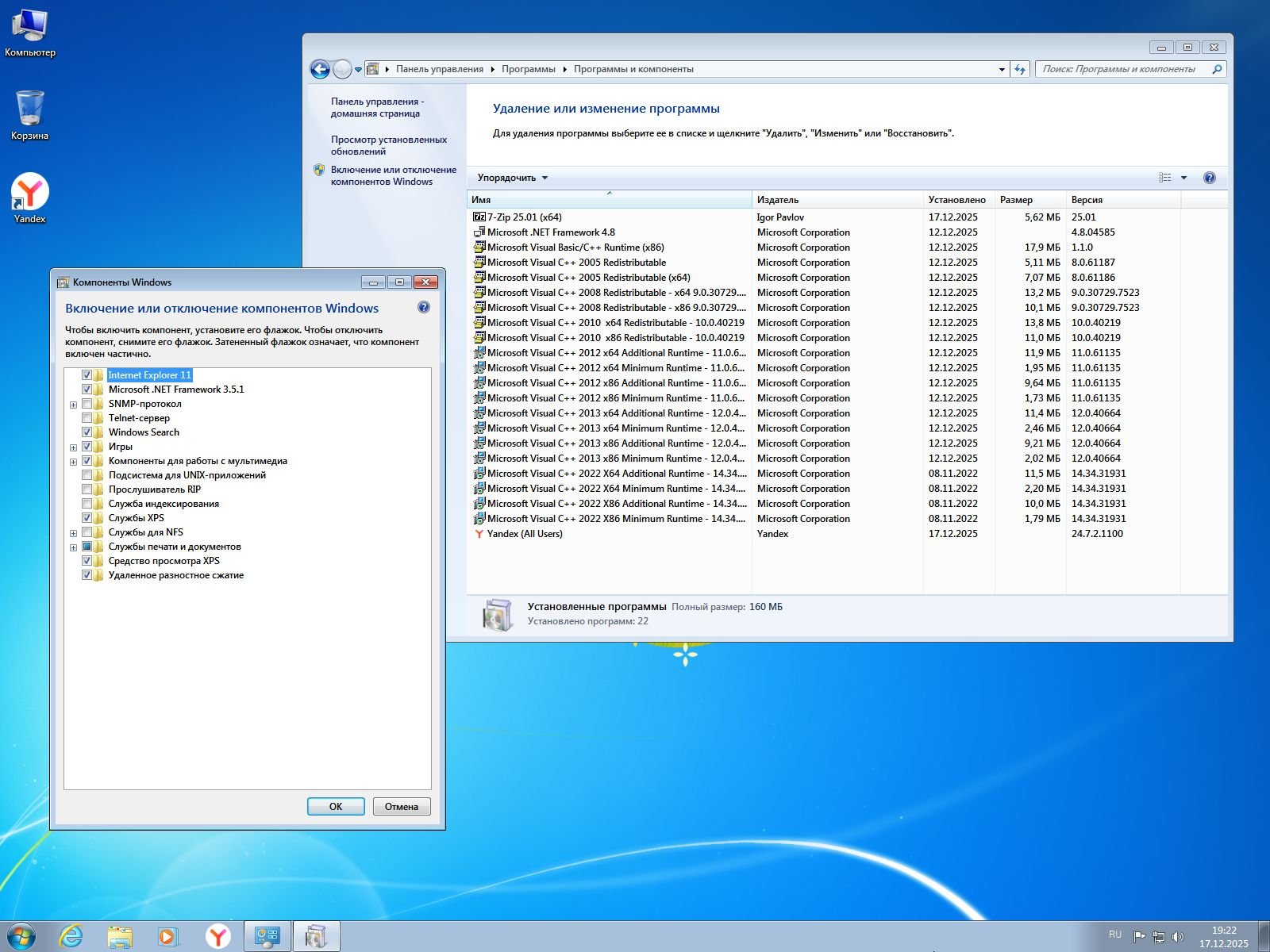Click the Программы breadcrumb in address bar

528,69
